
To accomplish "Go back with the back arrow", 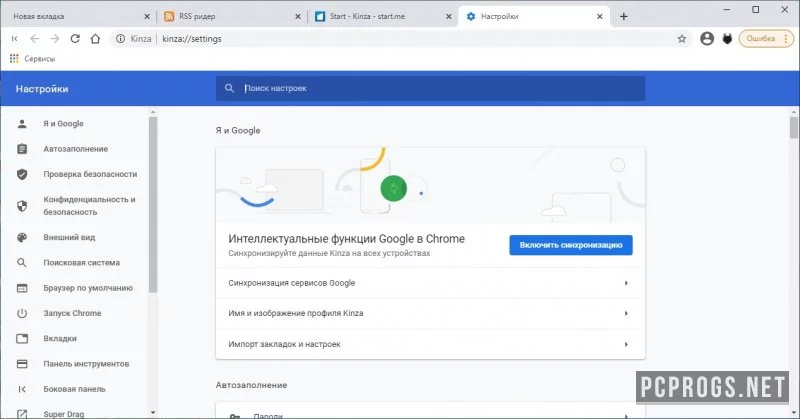I will click(35, 39).
